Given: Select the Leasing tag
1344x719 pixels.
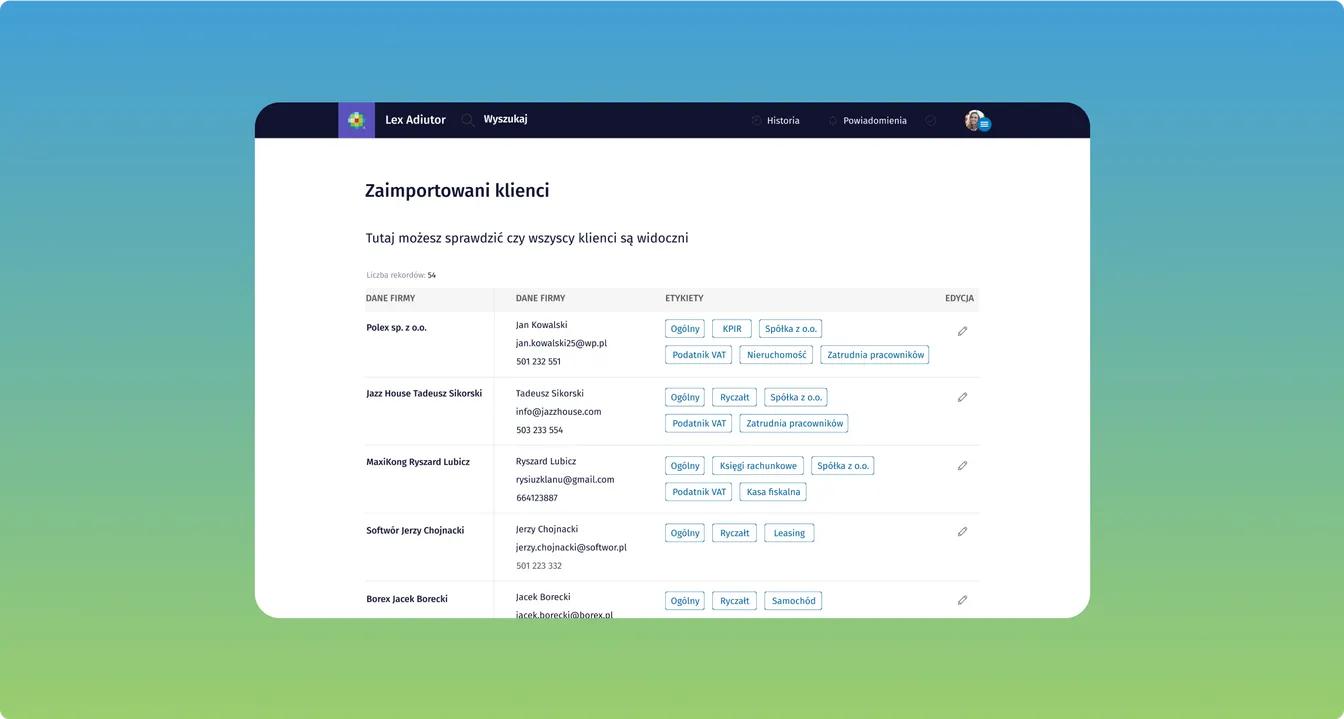Looking at the screenshot, I should pyautogui.click(x=789, y=533).
